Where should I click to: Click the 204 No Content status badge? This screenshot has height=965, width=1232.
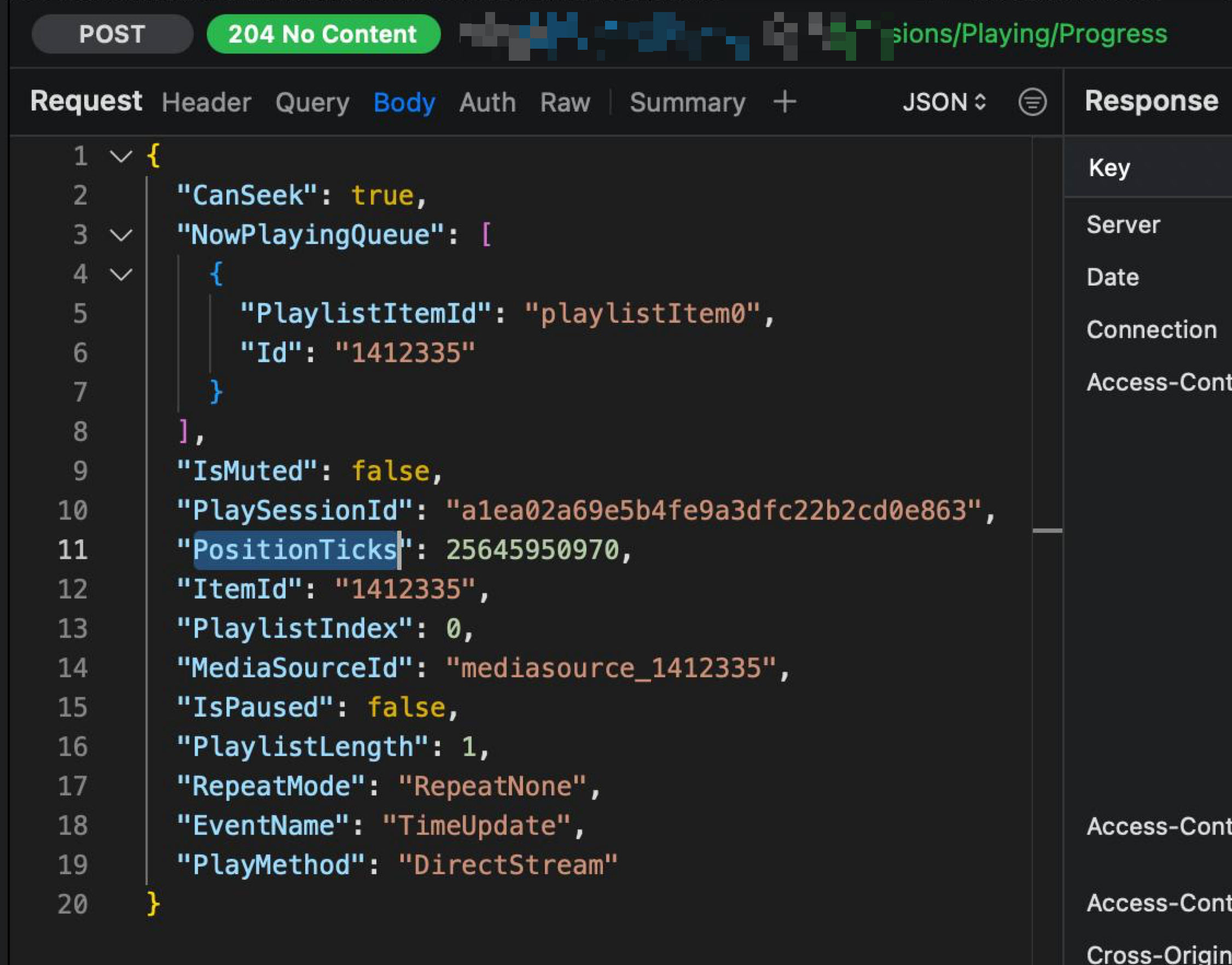[x=323, y=34]
